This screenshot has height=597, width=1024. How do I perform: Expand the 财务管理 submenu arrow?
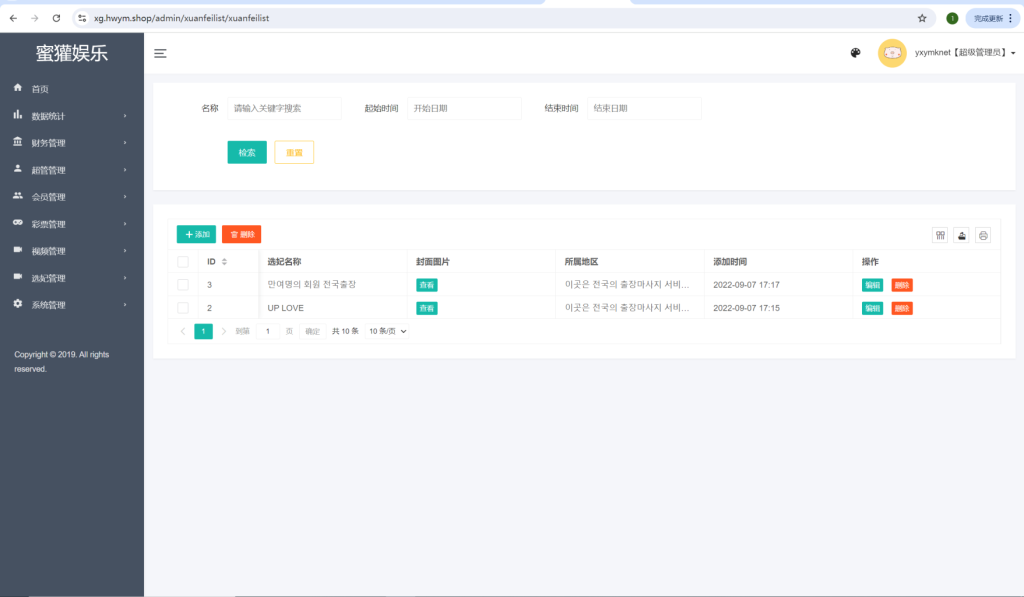point(125,143)
